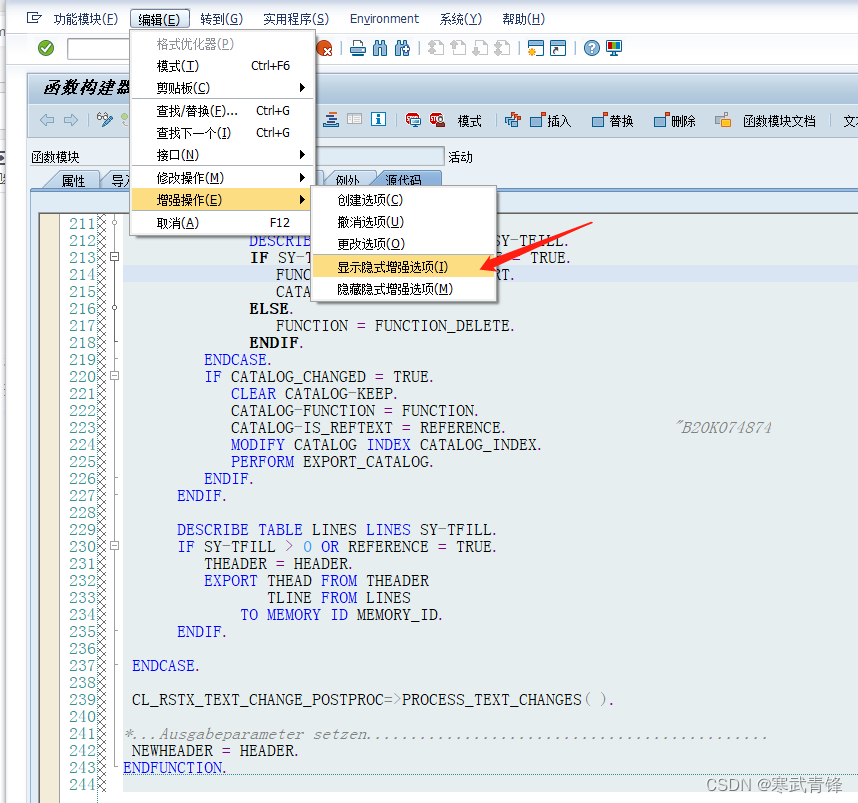Click the ENDFUNCTION. code line
Viewport: 858px width, 803px height.
175,768
